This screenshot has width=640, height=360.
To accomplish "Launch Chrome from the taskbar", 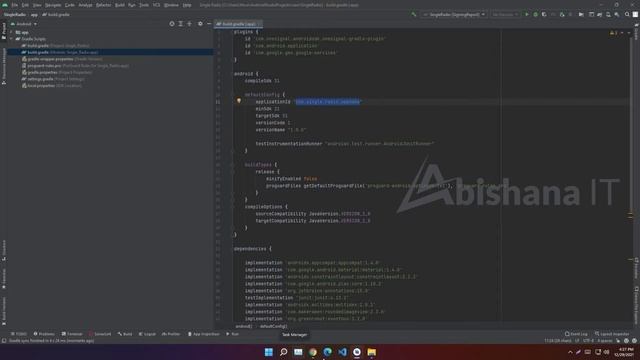I will pos(313,352).
